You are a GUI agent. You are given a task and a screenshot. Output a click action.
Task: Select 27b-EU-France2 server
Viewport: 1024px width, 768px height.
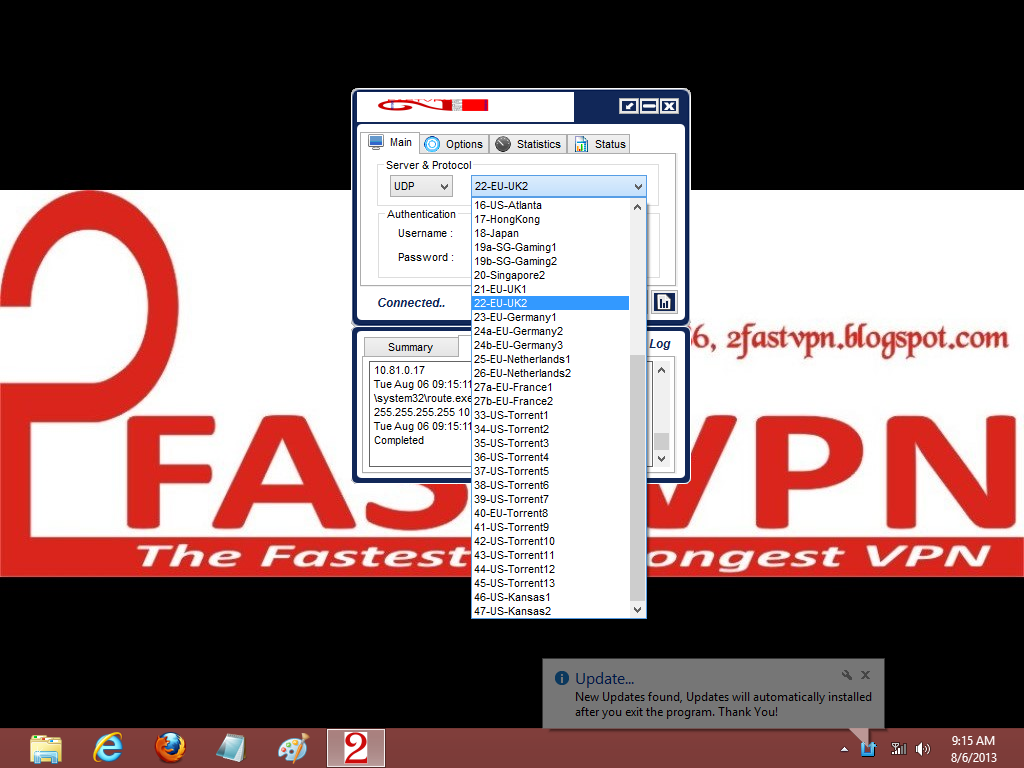[x=550, y=402]
